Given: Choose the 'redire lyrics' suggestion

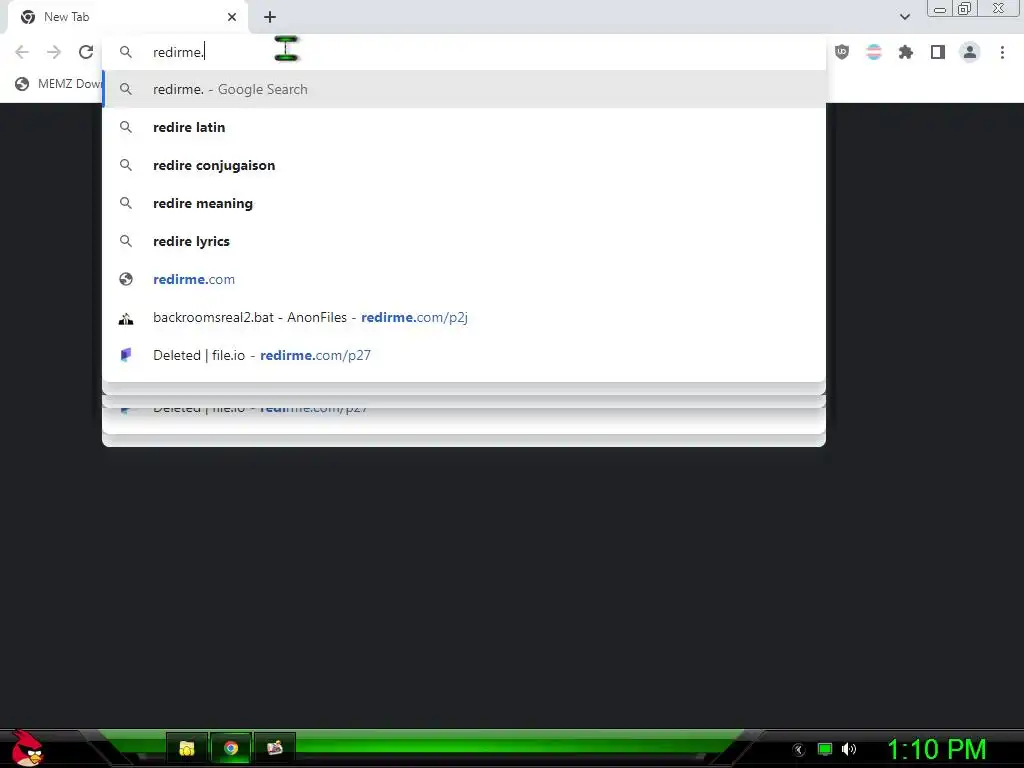Looking at the screenshot, I should [464, 241].
